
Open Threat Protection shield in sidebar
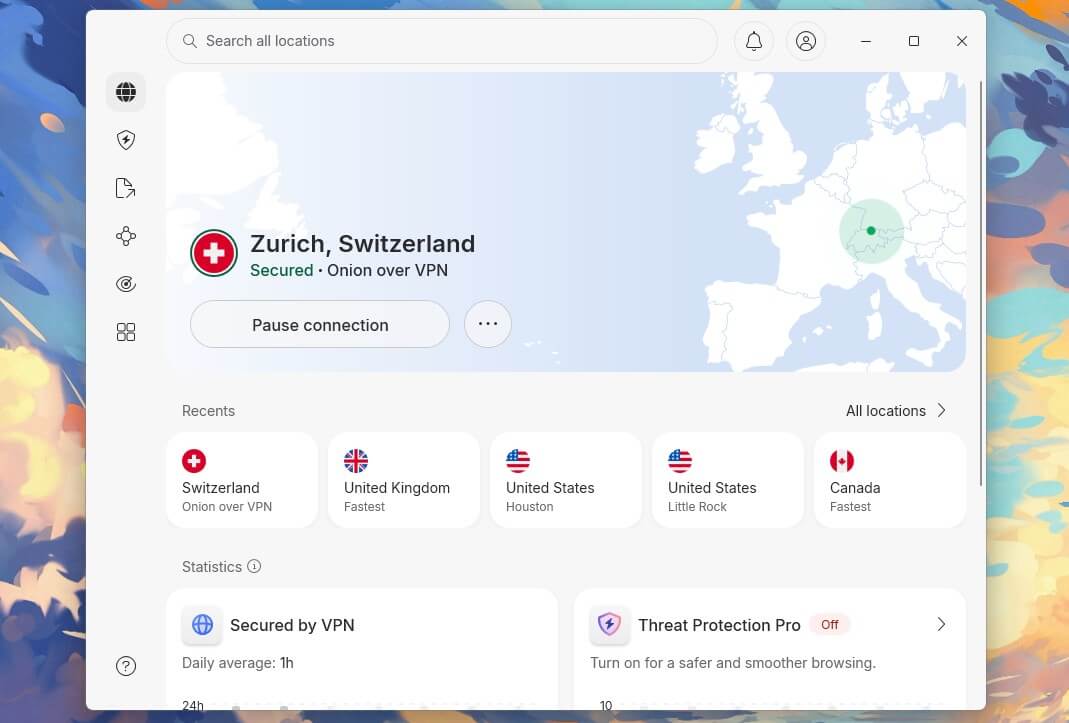pyautogui.click(x=125, y=140)
